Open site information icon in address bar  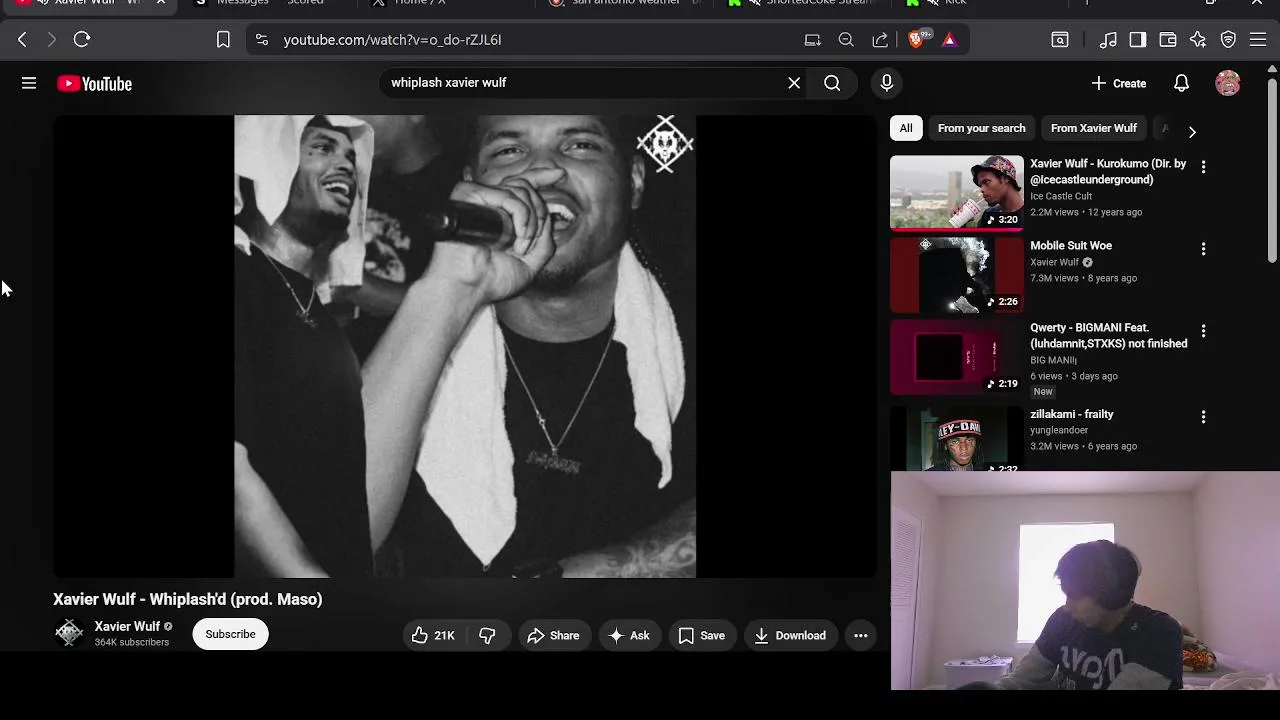click(x=262, y=40)
